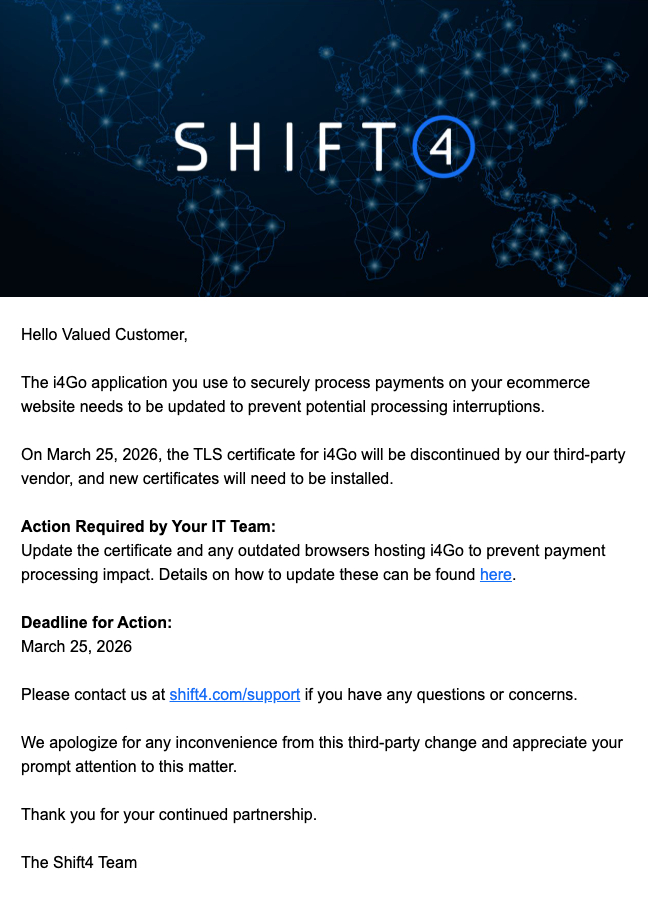Click the apology for inconvenience paragraph
Screen dimensions: 648x902
pos(322,754)
